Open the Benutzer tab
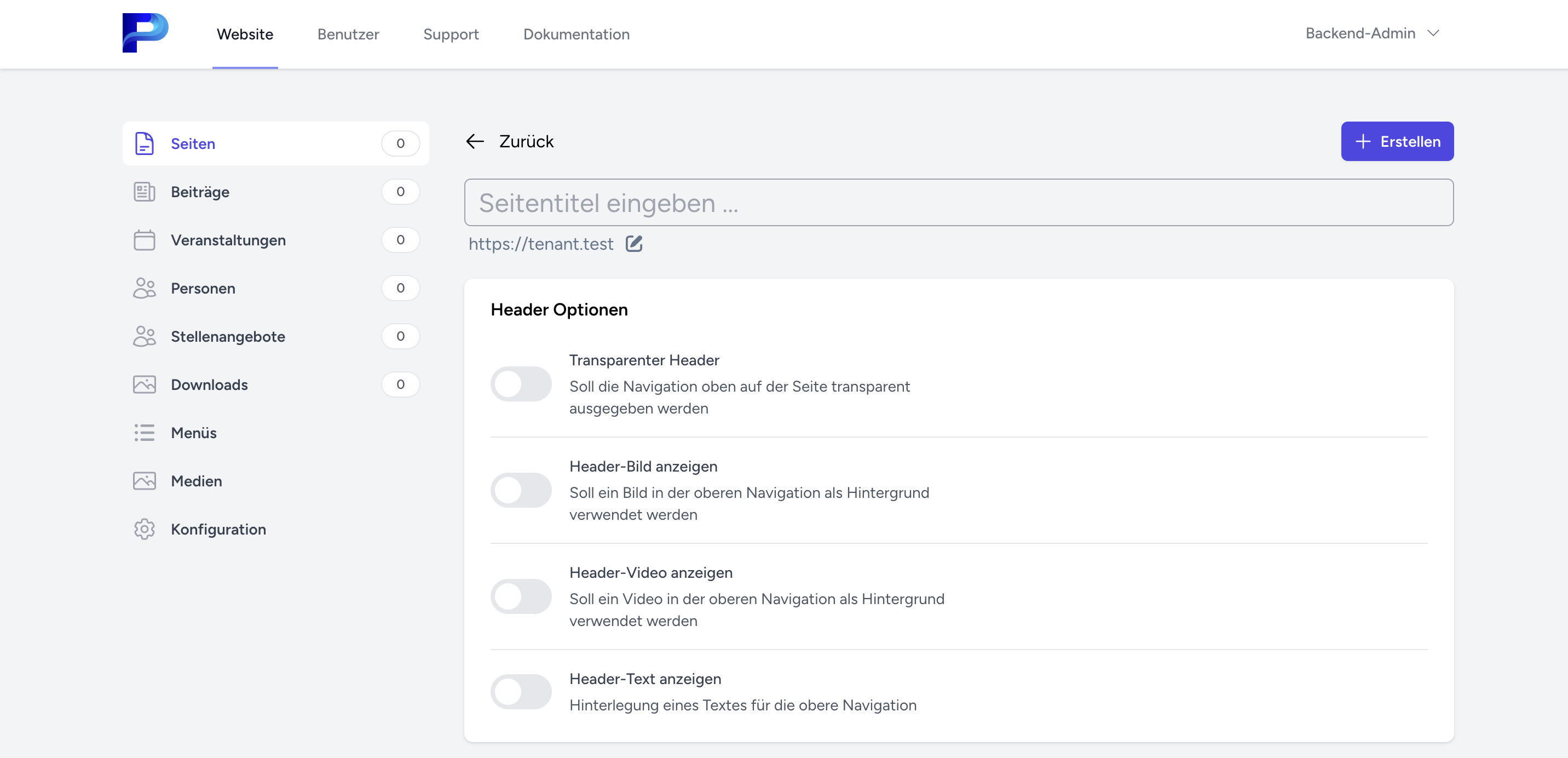 [x=348, y=34]
